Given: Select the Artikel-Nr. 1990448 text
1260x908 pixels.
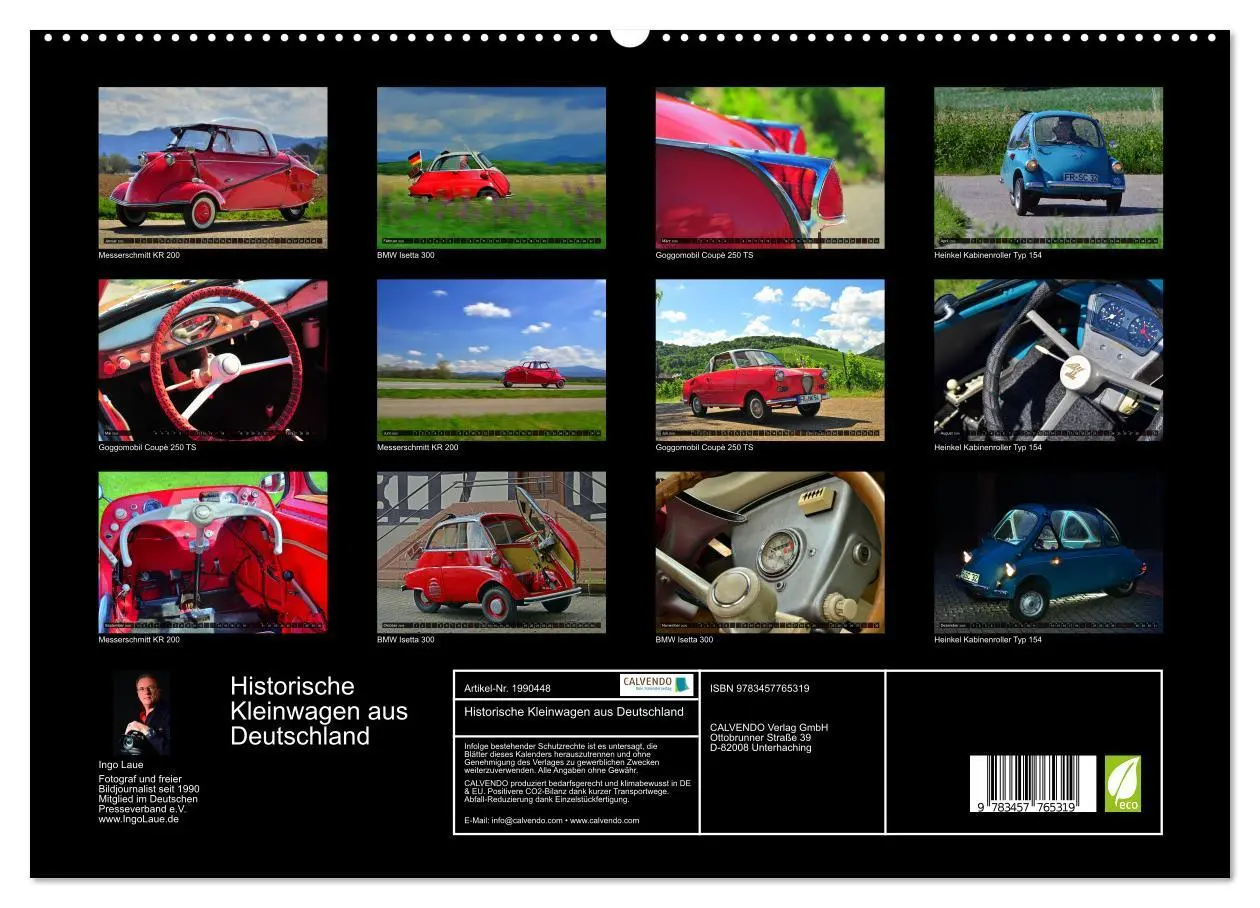Looking at the screenshot, I should pos(508,688).
